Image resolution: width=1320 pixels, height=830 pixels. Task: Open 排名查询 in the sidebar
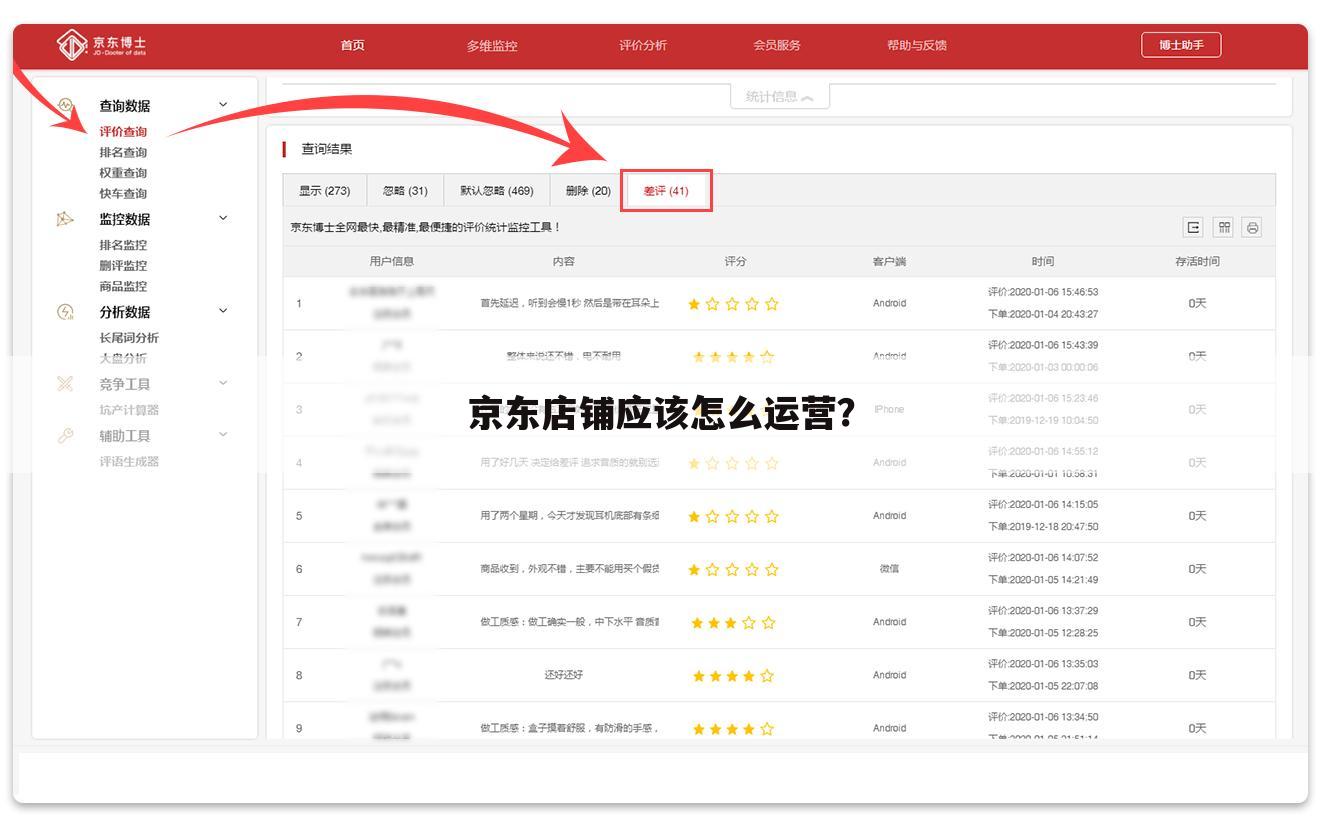tap(123, 153)
